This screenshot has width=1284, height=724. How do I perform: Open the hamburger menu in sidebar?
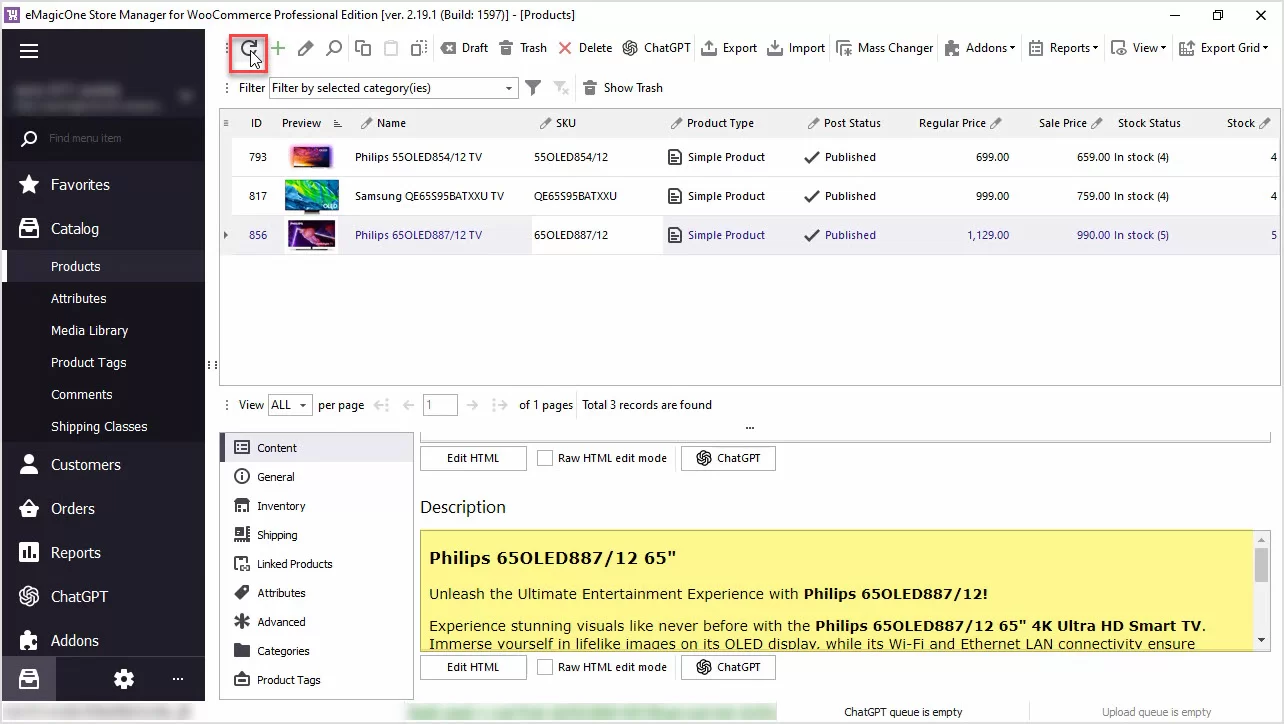click(29, 51)
